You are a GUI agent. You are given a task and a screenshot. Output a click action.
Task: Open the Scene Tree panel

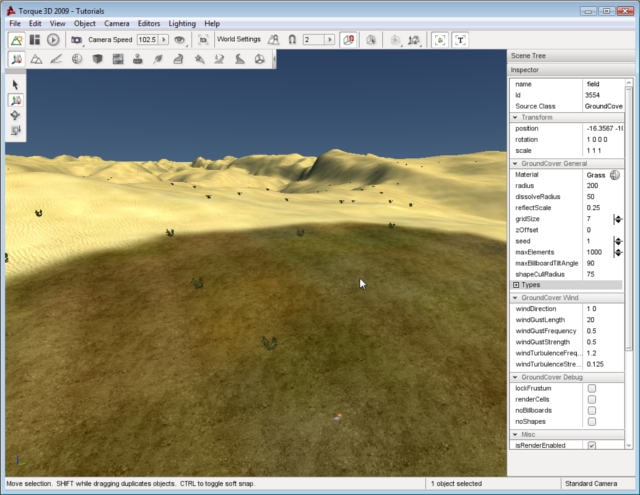tap(530, 58)
